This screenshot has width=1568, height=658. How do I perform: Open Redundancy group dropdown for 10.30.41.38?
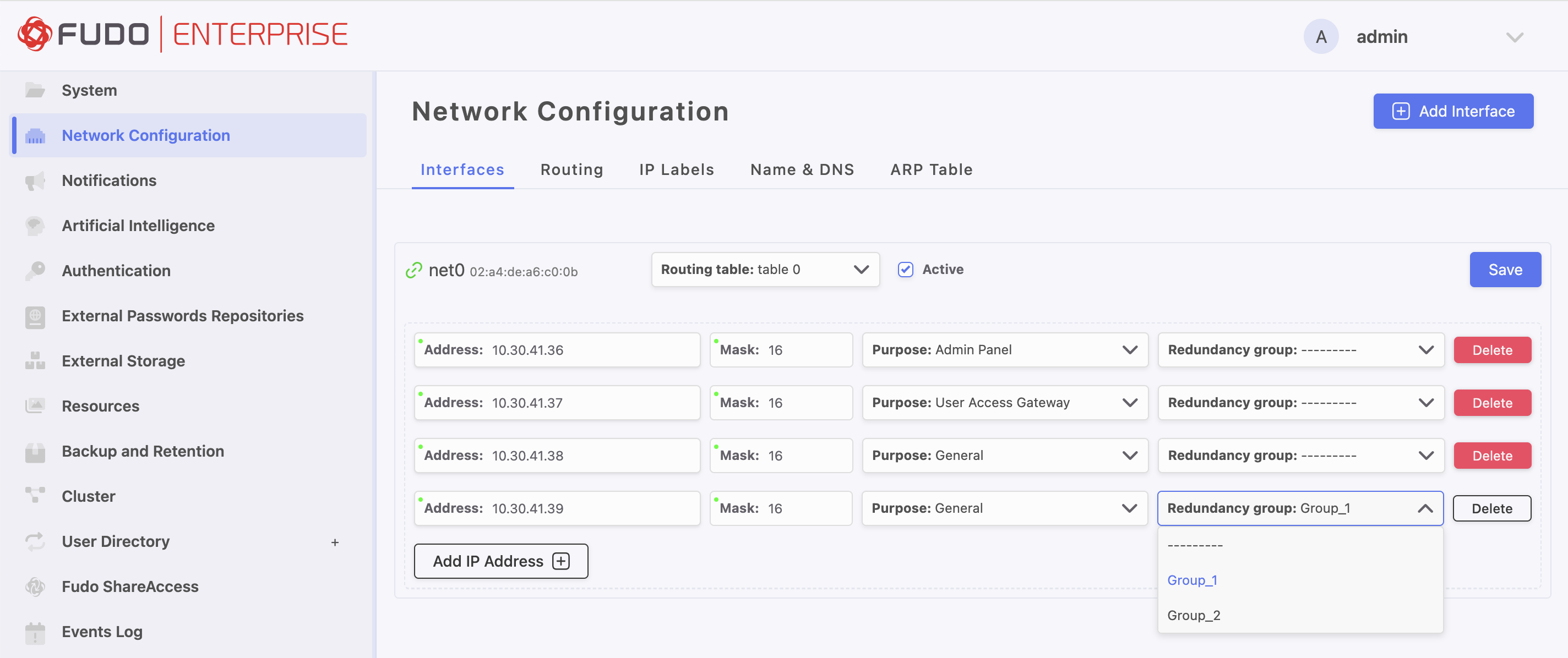coord(1301,456)
